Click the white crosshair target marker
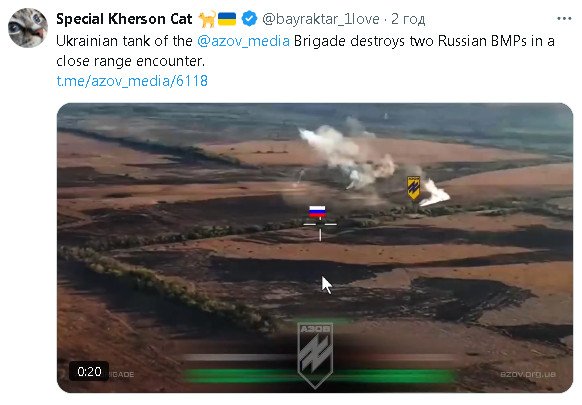 [320, 227]
